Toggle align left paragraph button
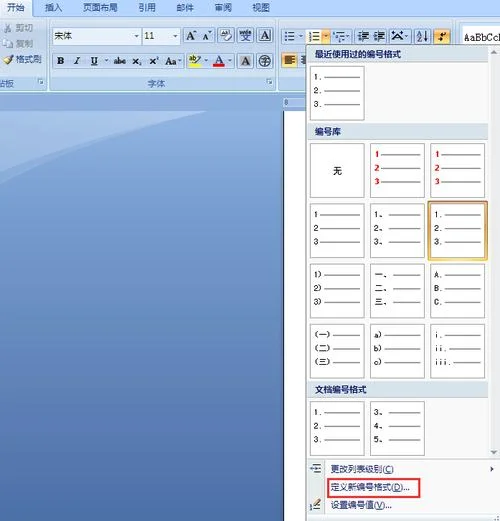 pos(290,60)
